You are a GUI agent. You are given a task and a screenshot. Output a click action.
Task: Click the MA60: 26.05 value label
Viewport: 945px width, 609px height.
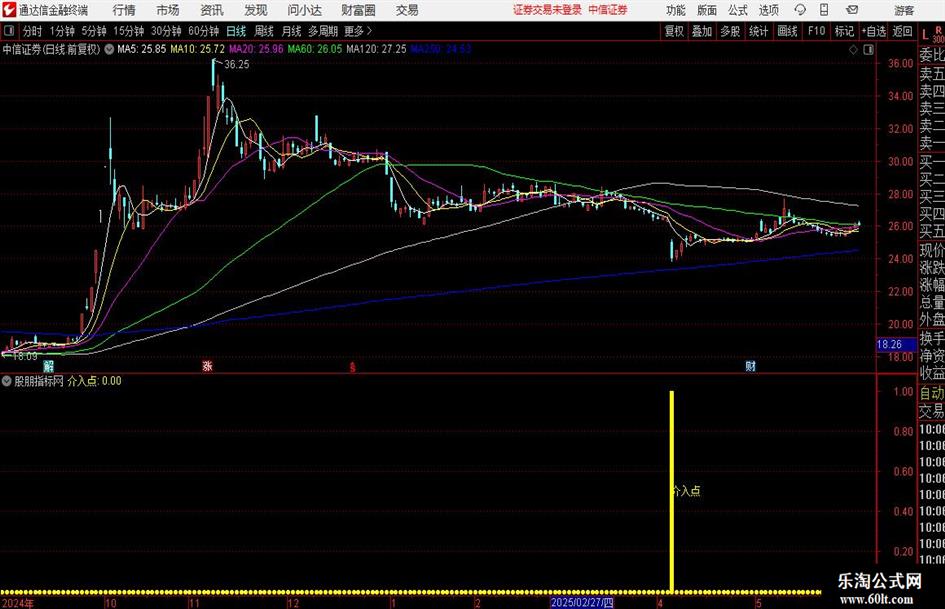(x=315, y=49)
